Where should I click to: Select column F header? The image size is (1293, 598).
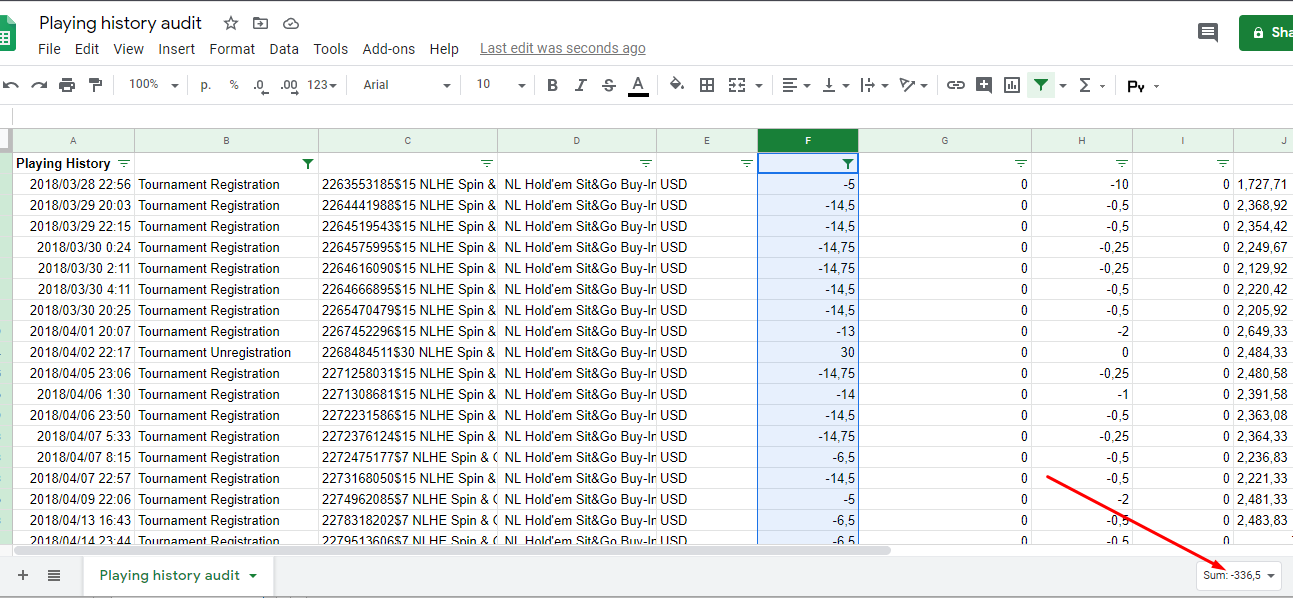pyautogui.click(x=808, y=141)
